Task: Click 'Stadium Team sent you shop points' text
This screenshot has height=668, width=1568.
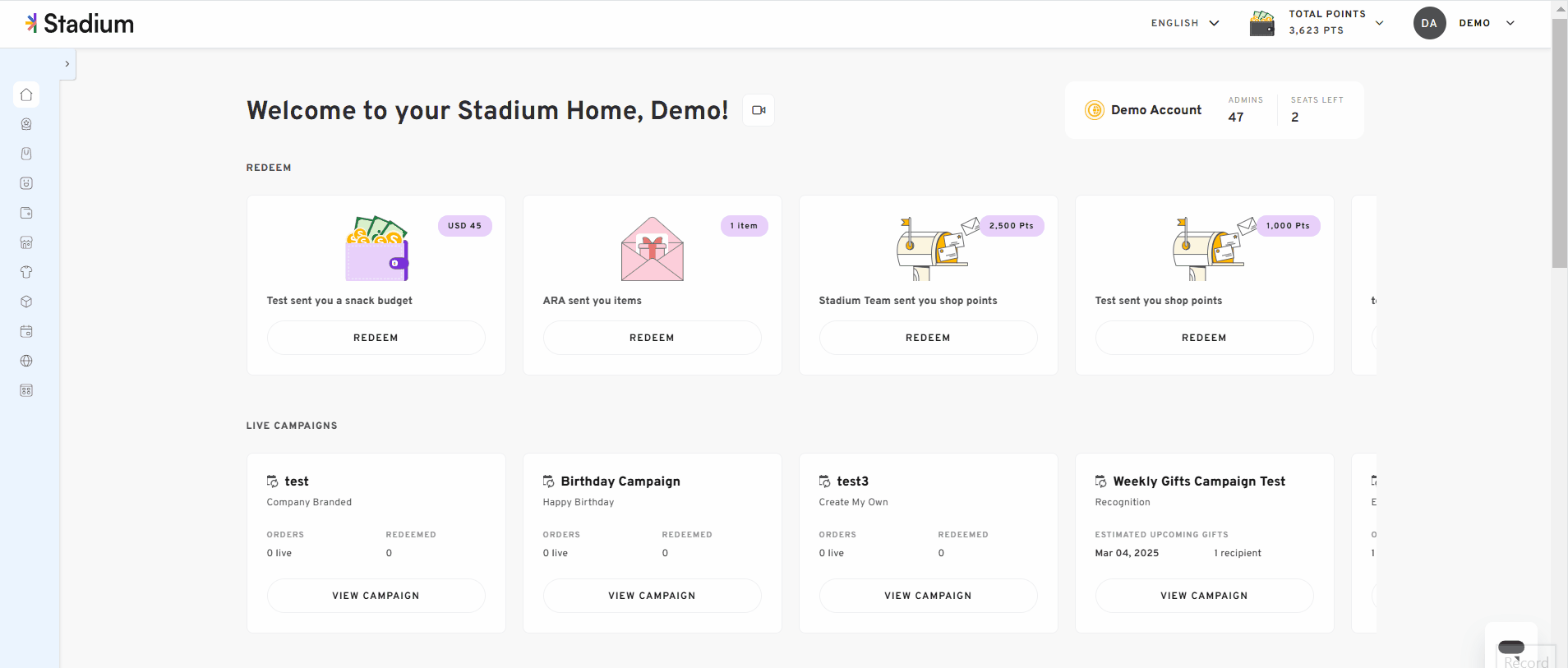Action: coord(908,301)
